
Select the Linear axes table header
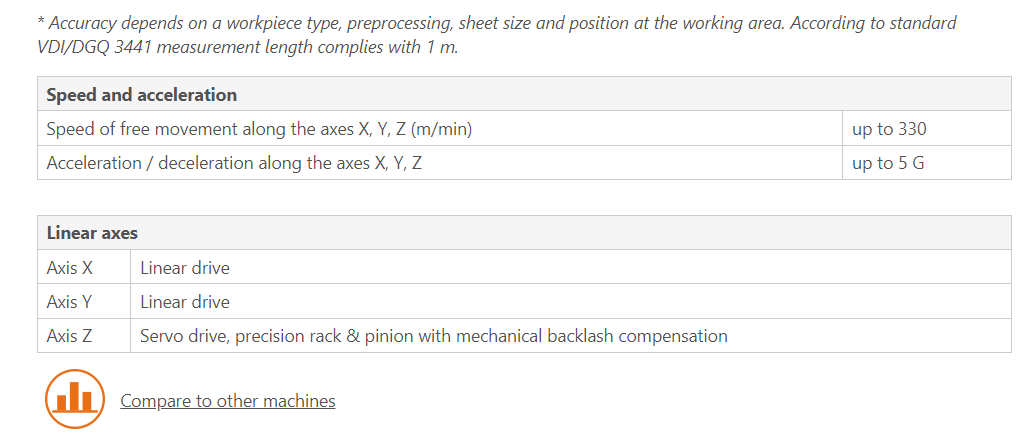pyautogui.click(x=524, y=233)
